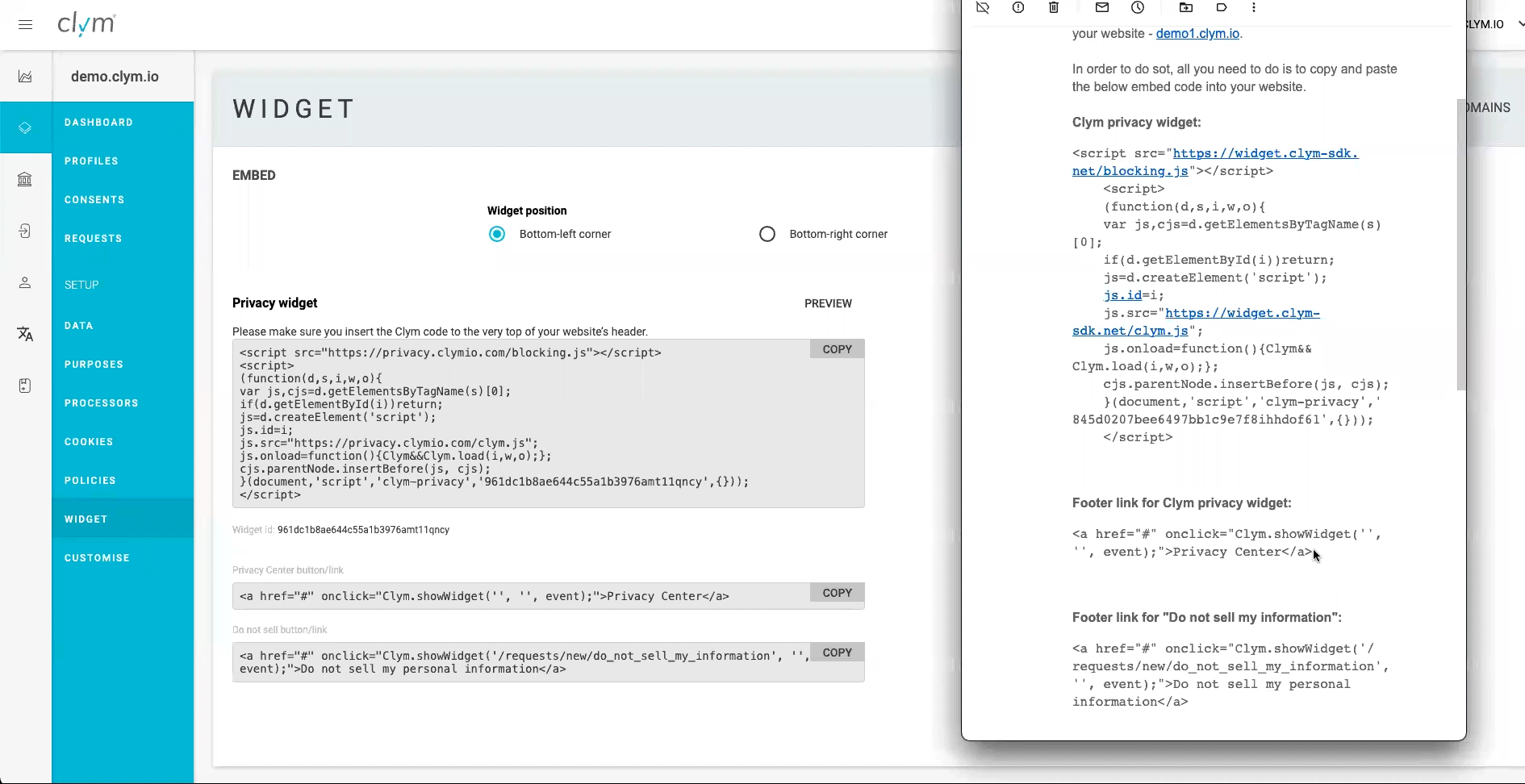This screenshot has height=784, width=1525.
Task: Copy the Privacy widget embed code
Action: tap(837, 349)
